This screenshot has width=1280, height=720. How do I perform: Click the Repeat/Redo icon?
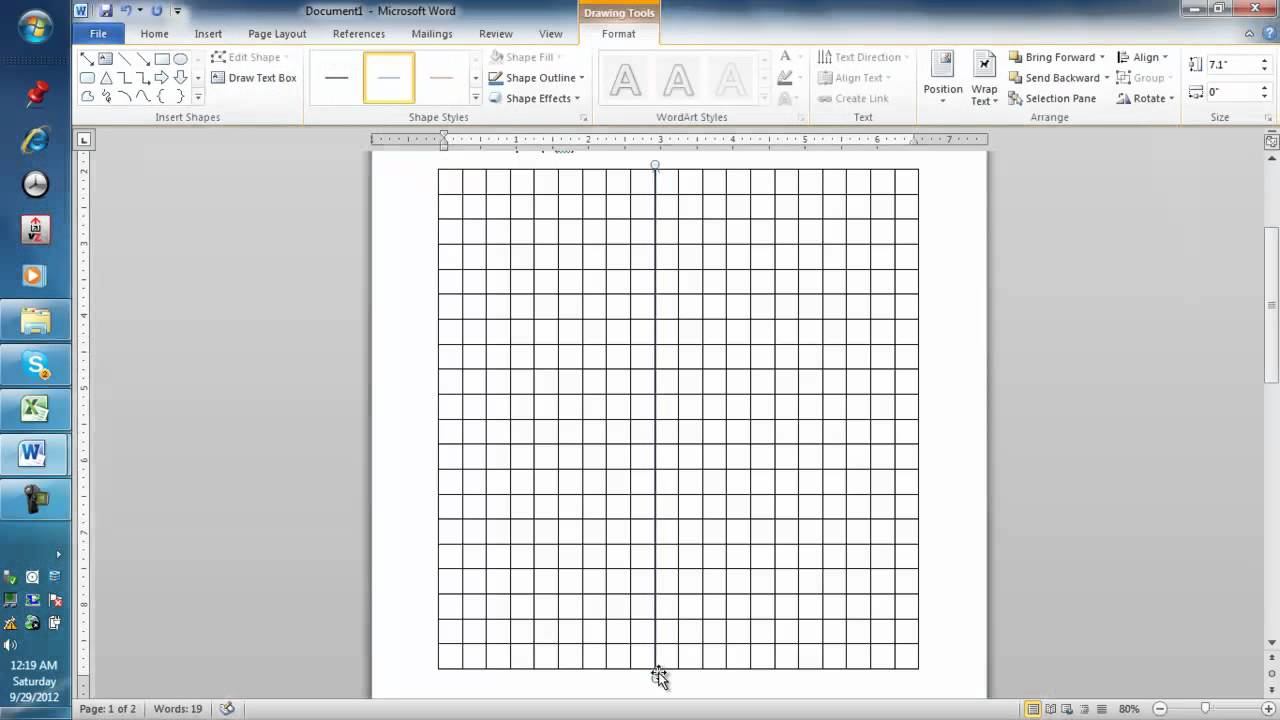click(x=157, y=11)
